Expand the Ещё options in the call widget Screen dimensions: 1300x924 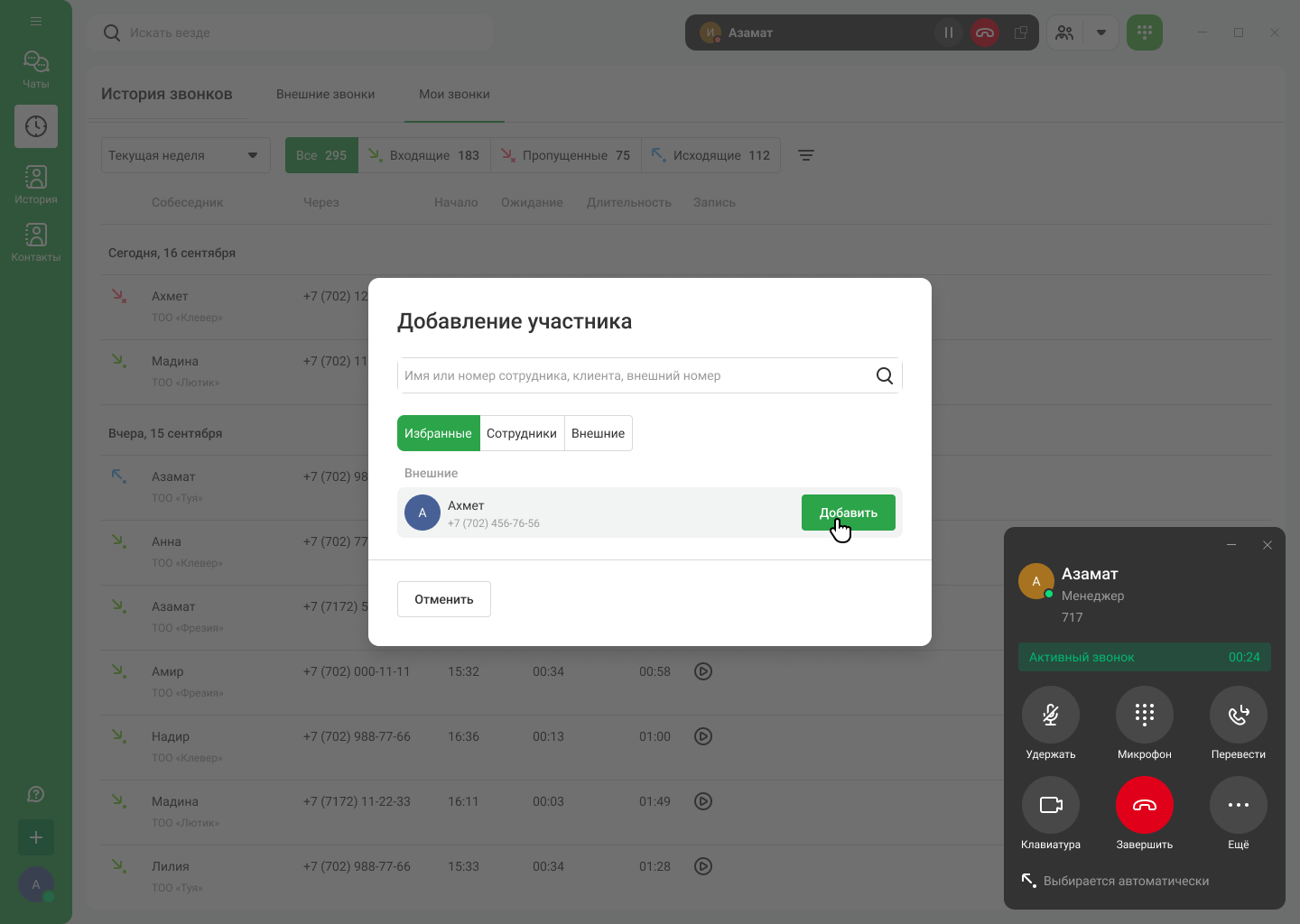click(x=1238, y=805)
